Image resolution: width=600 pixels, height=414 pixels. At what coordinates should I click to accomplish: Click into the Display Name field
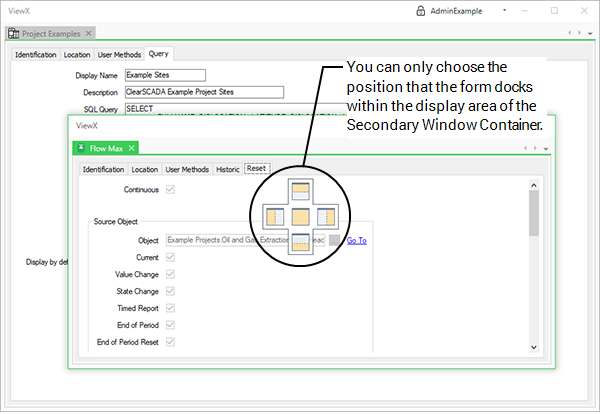(x=165, y=74)
